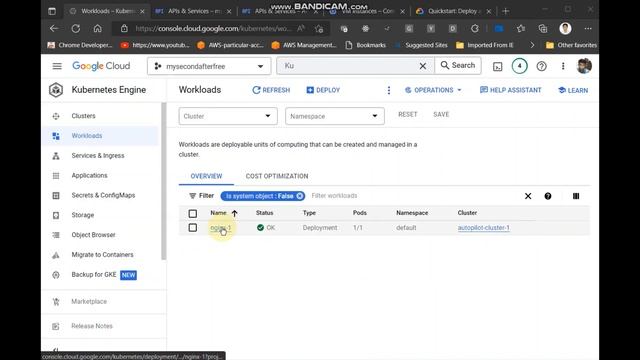640x360 pixels.
Task: Open browser settings ellipsis menu
Action: pos(588,29)
